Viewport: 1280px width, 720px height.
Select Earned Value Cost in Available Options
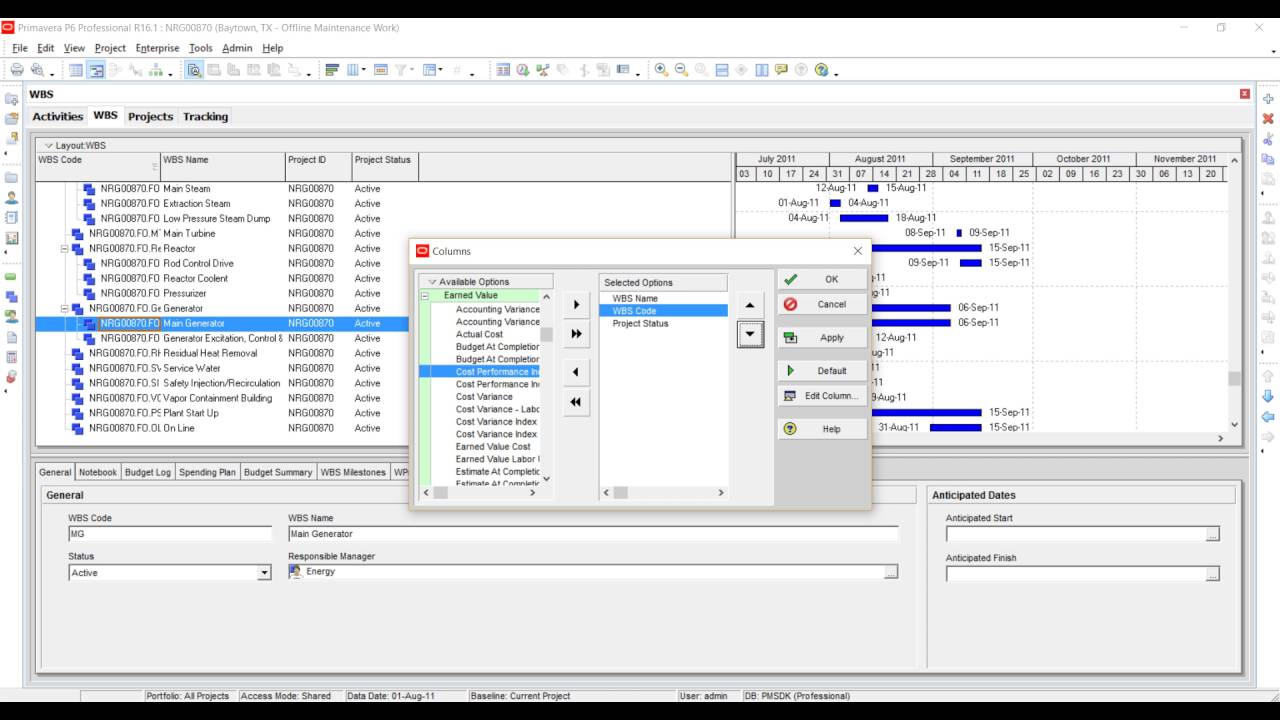coord(493,447)
